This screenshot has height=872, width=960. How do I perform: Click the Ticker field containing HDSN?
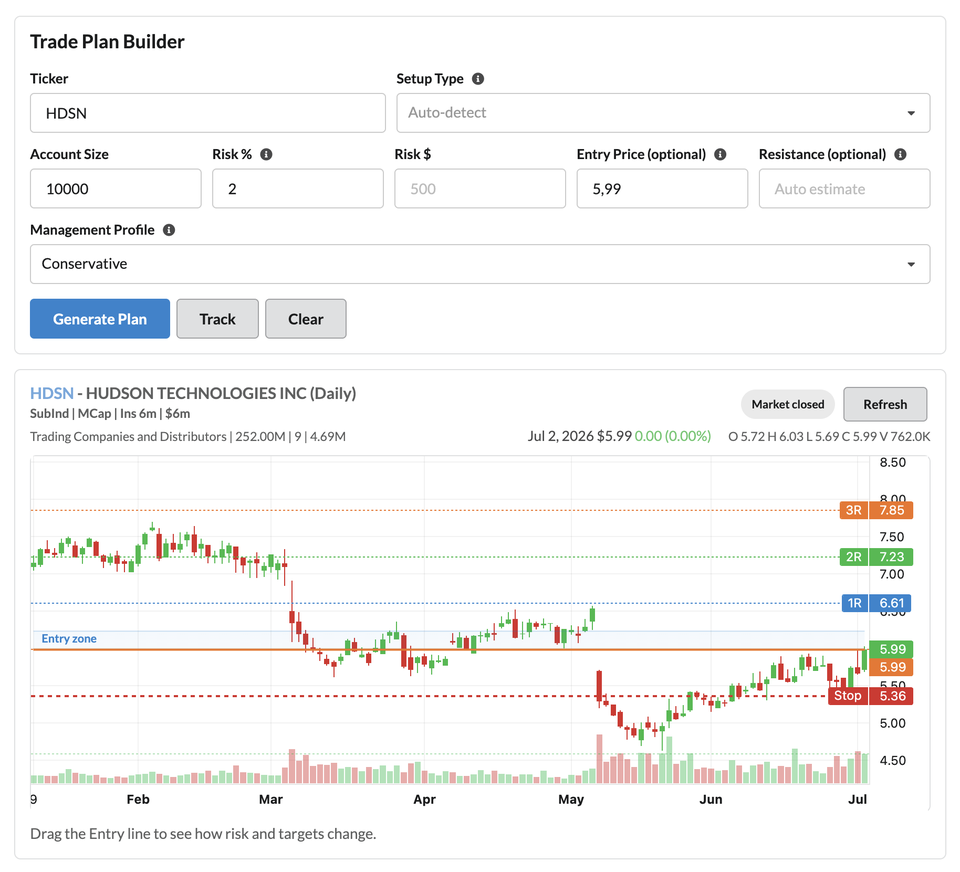point(208,113)
